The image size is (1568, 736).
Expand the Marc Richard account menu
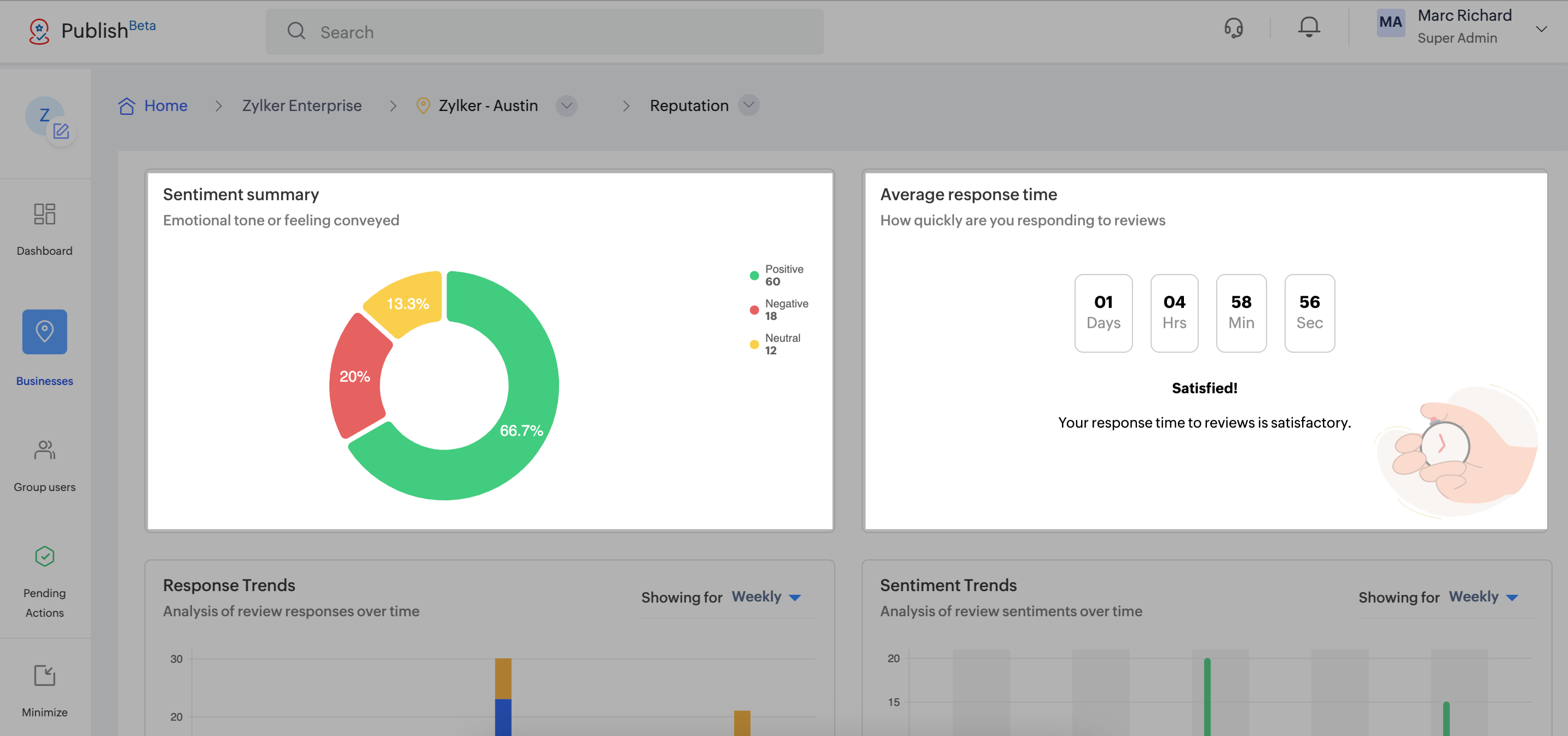[1541, 28]
